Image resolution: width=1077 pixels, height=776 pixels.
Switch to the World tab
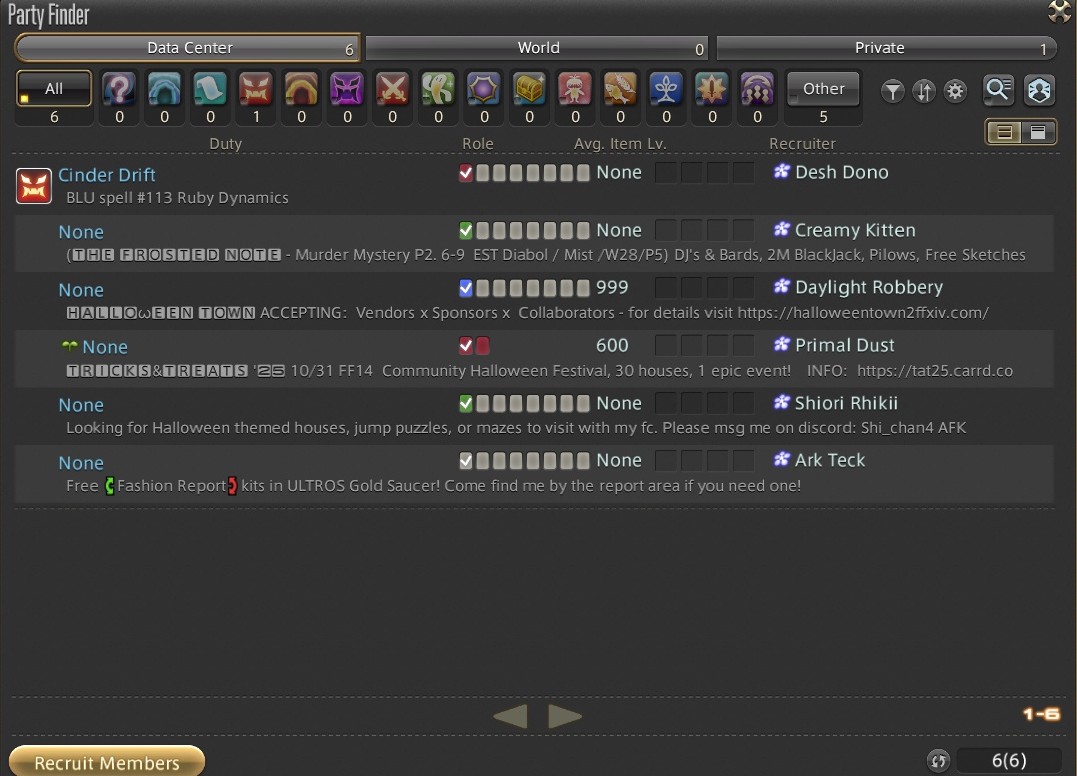click(x=537, y=48)
